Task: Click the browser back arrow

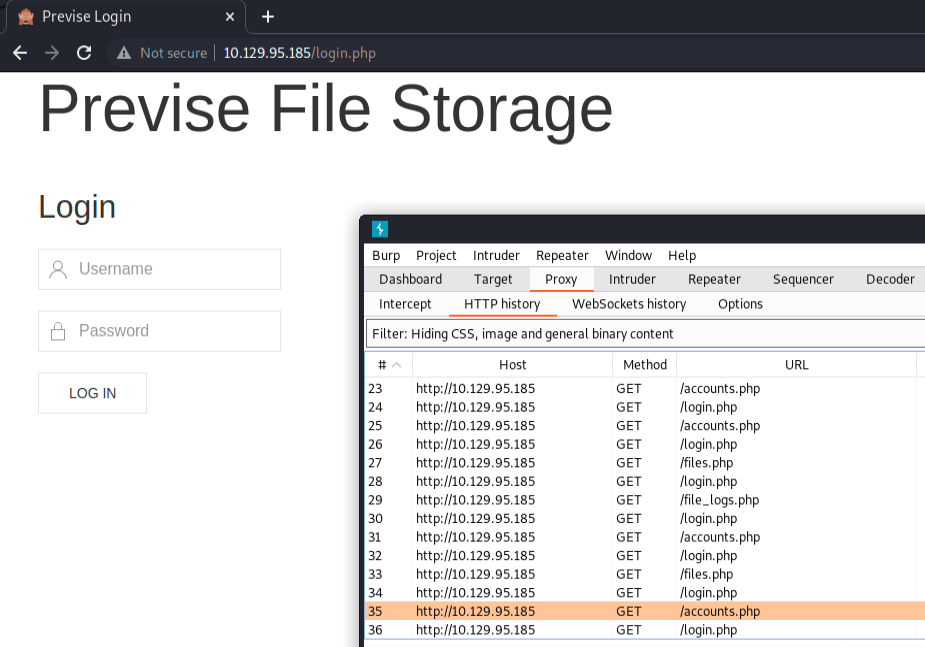Action: (x=19, y=53)
